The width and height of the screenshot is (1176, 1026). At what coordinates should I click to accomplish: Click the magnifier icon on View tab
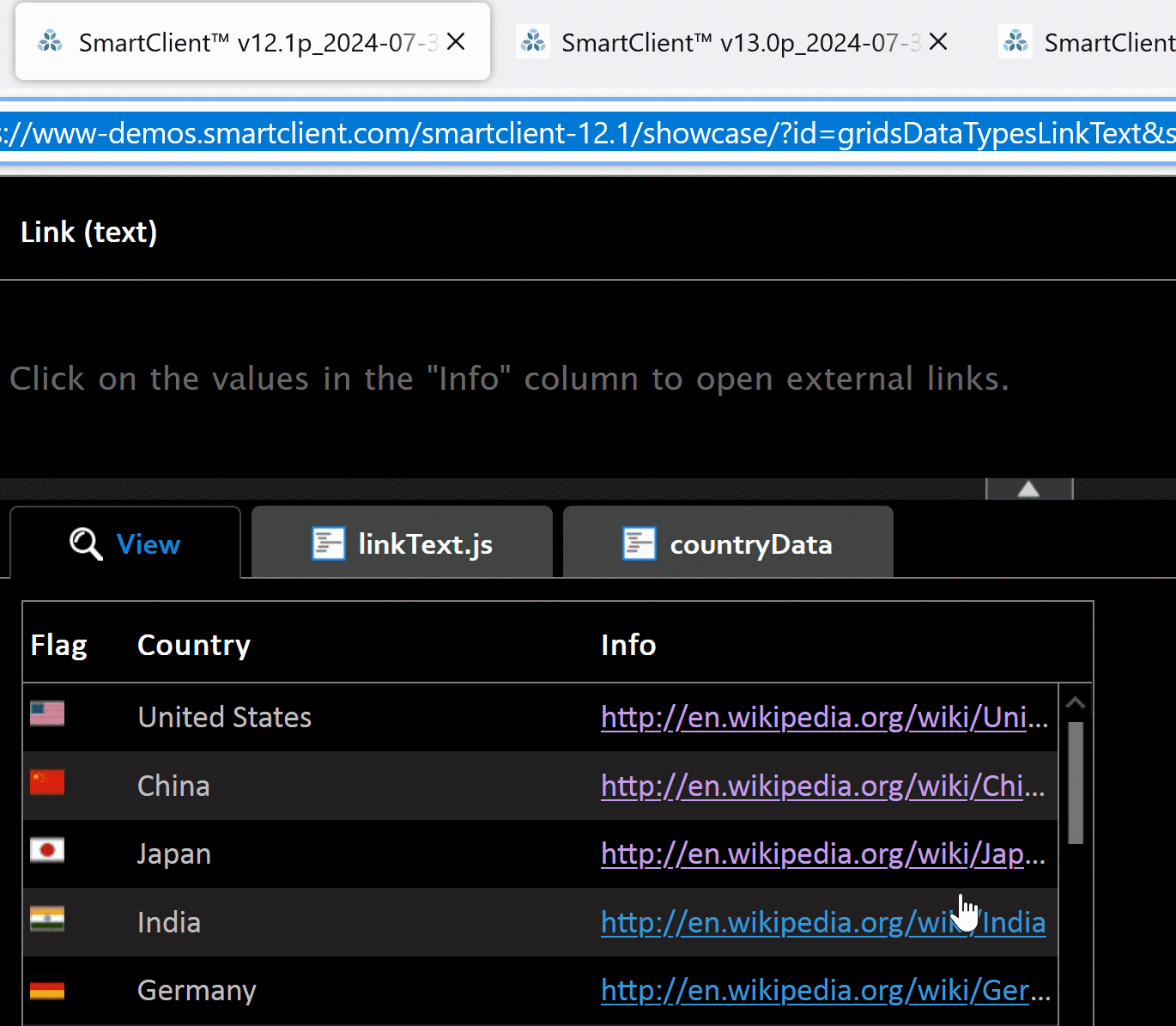click(86, 543)
